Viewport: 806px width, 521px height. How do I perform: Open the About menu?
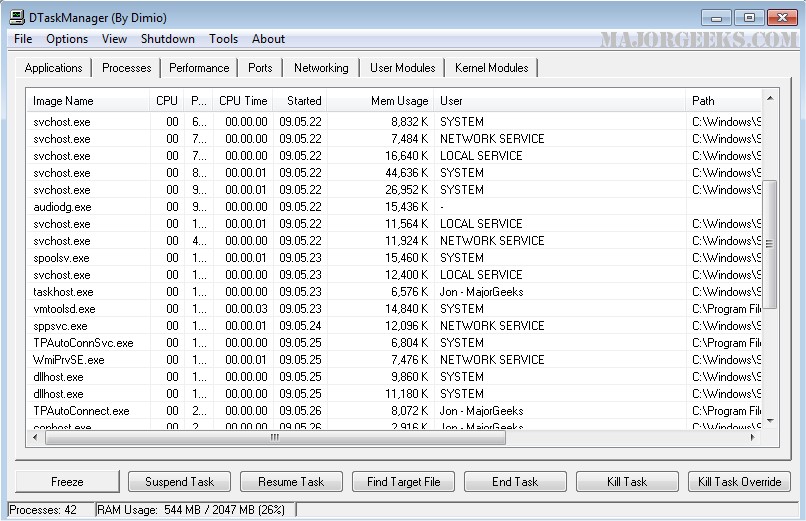[268, 39]
